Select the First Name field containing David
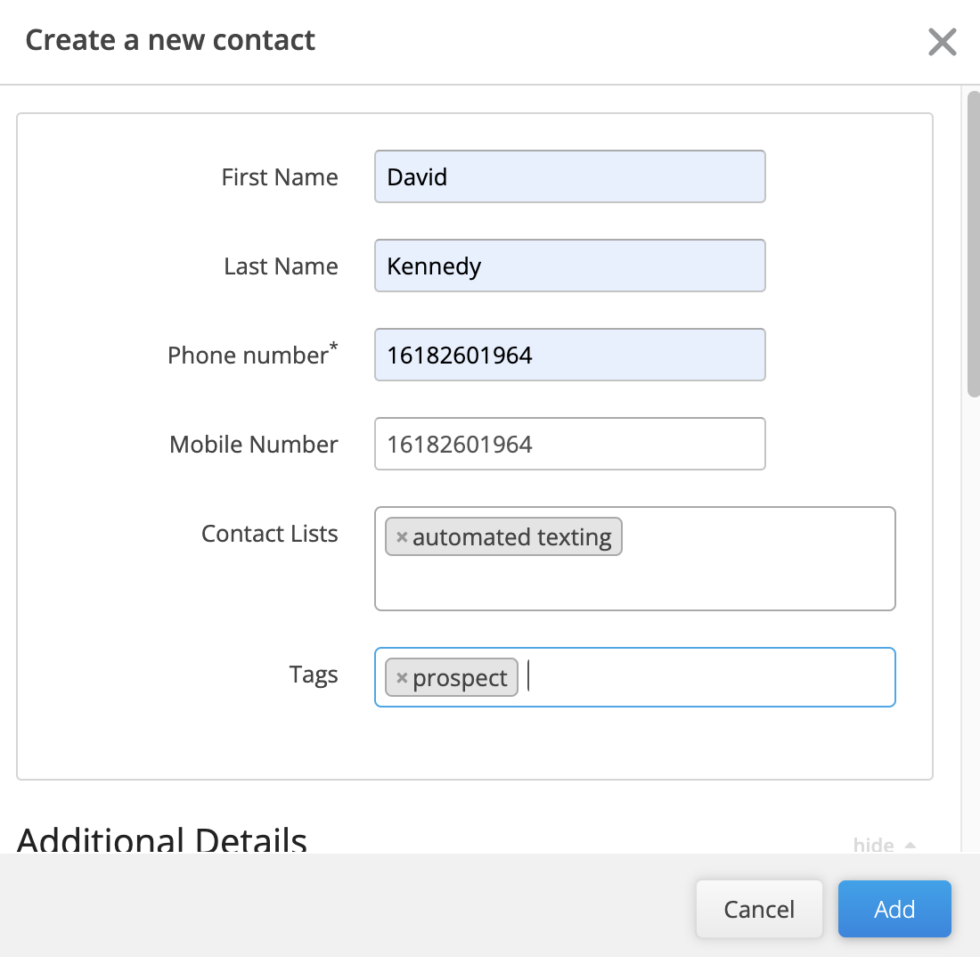Viewport: 980px width, 957px height. (x=570, y=176)
